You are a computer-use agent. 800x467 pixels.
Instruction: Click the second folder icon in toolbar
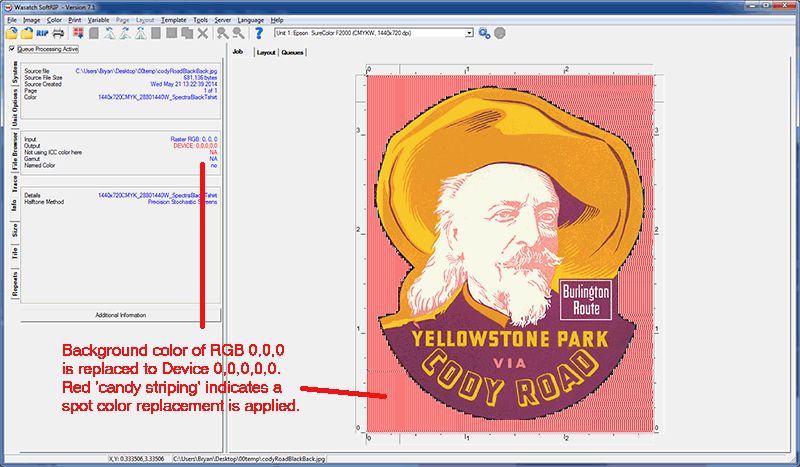[x=27, y=33]
